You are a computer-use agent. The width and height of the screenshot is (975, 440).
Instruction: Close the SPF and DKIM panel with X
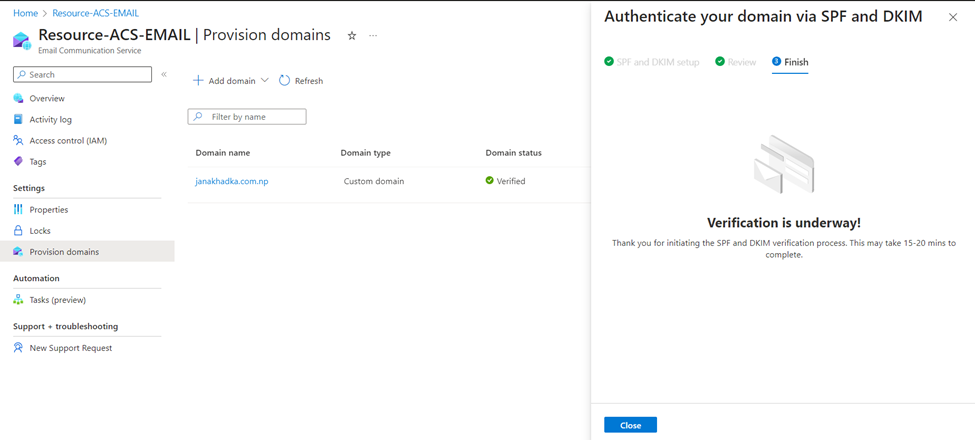[953, 17]
